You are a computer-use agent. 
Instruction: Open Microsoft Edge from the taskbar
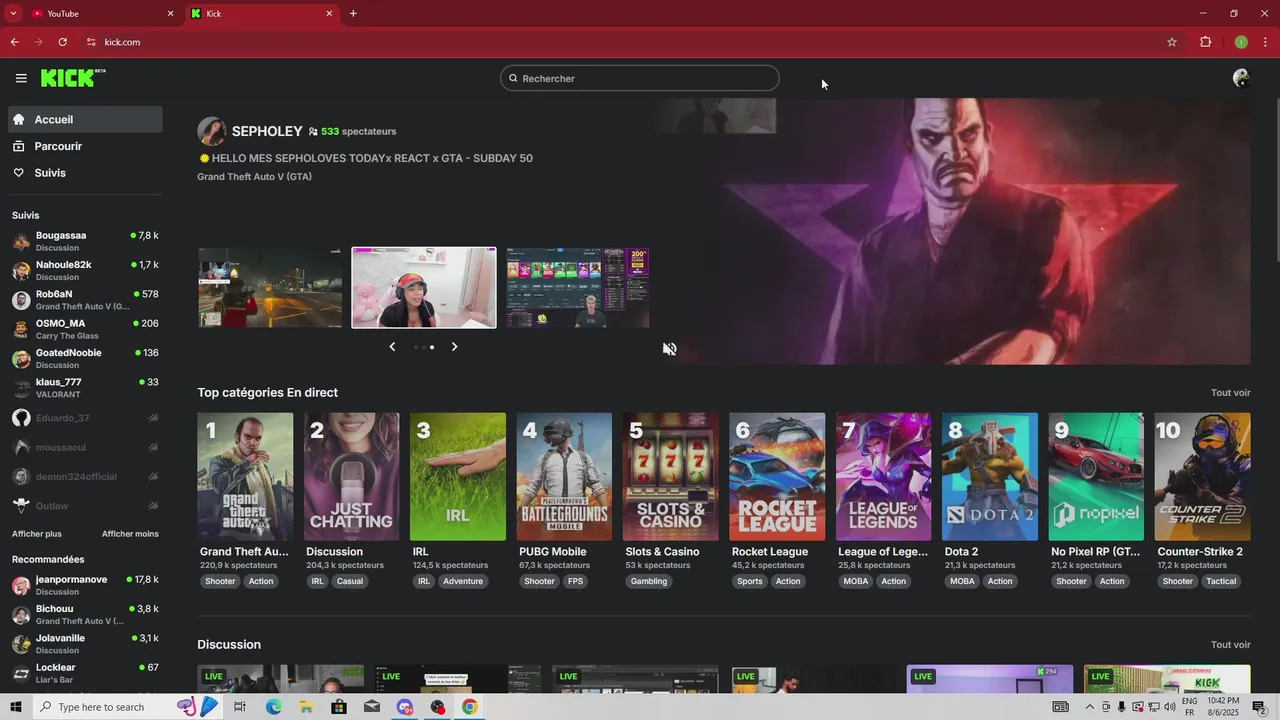273,707
